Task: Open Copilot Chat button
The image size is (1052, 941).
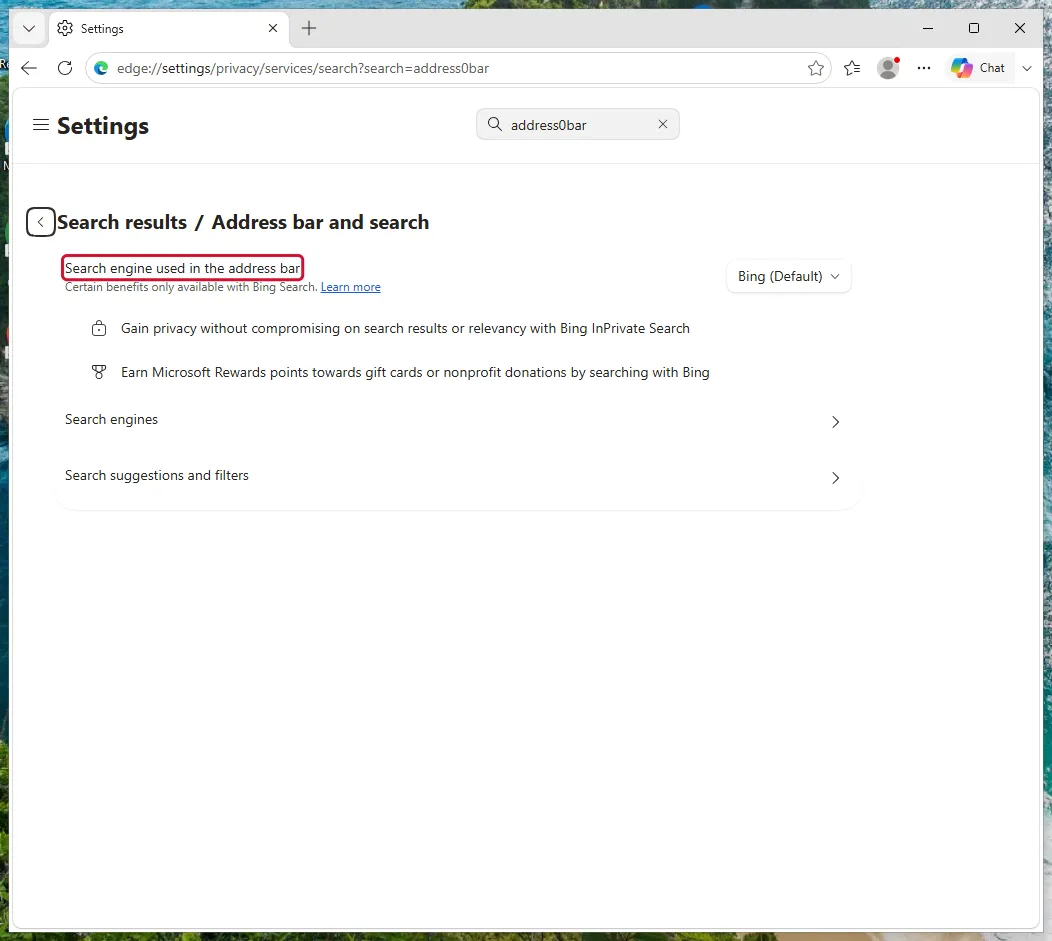Action: [978, 68]
